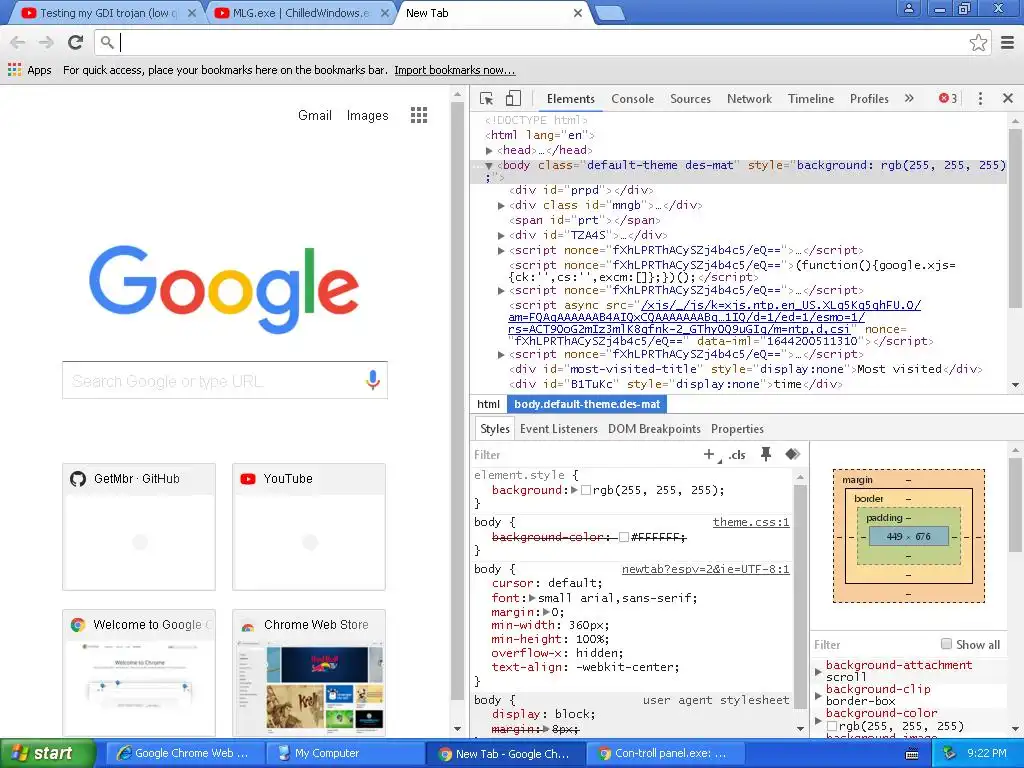
Task: Open theme.css:1 source link
Action: [x=750, y=522]
